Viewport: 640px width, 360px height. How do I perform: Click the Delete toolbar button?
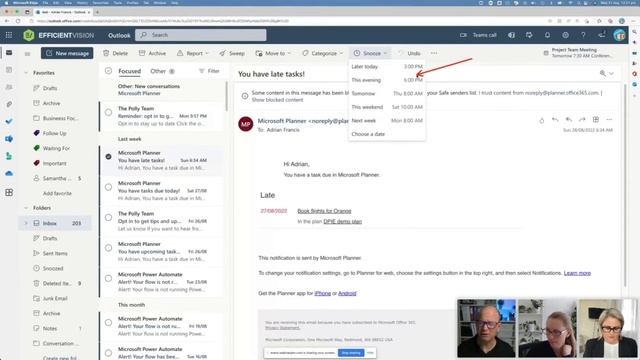click(116, 53)
